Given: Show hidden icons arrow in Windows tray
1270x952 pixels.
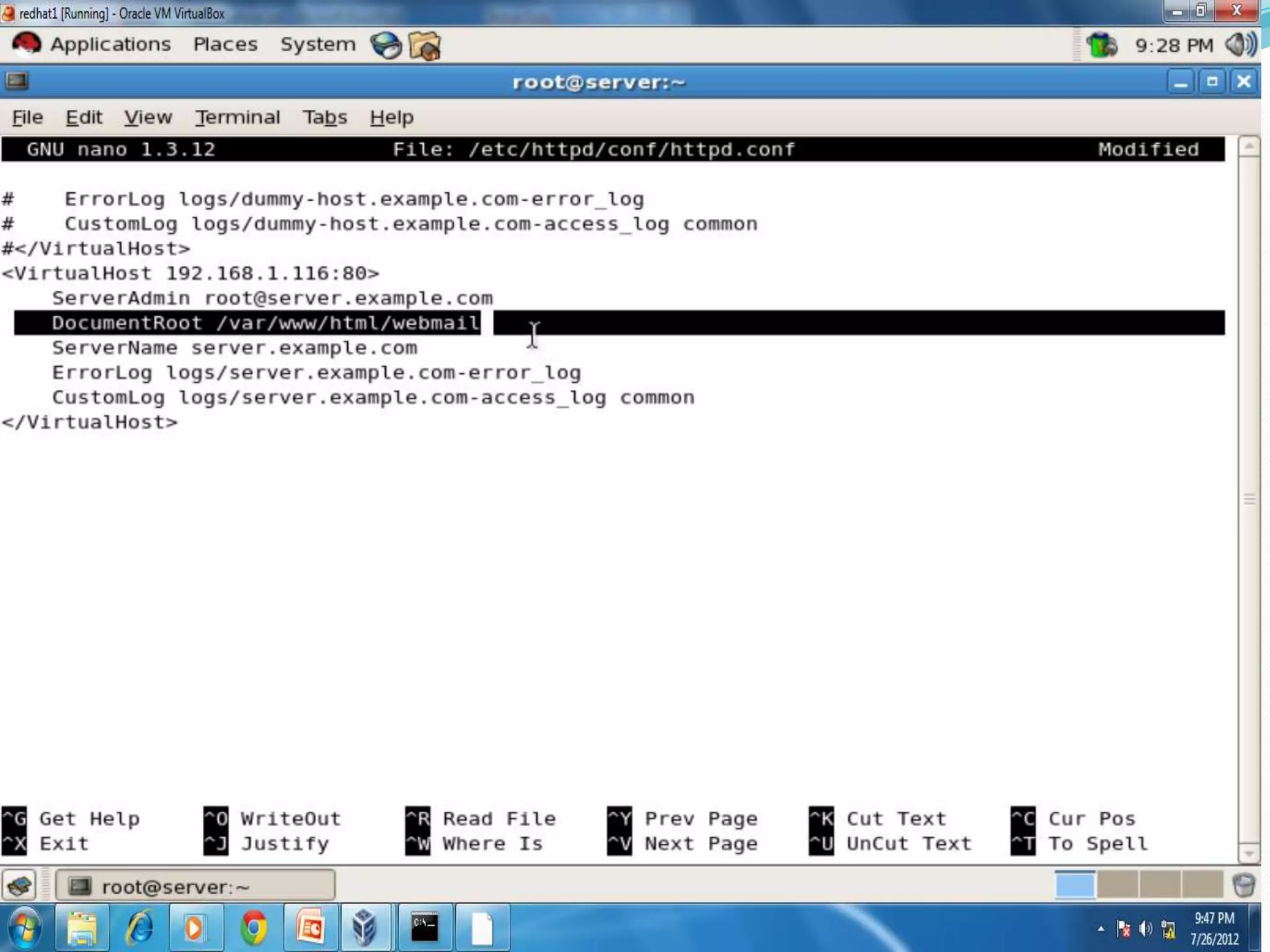Looking at the screenshot, I should [1101, 928].
